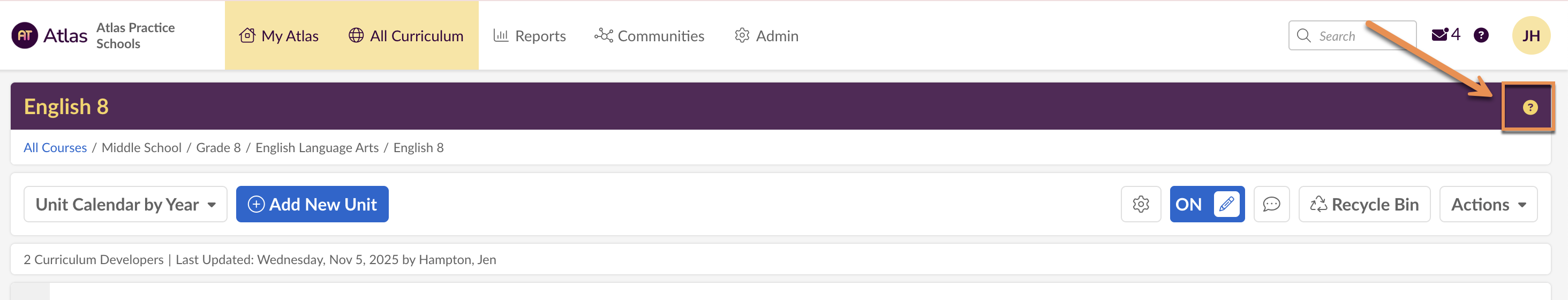This screenshot has height=300, width=1568.
Task: Open the Recycle Bin
Action: [1364, 205]
